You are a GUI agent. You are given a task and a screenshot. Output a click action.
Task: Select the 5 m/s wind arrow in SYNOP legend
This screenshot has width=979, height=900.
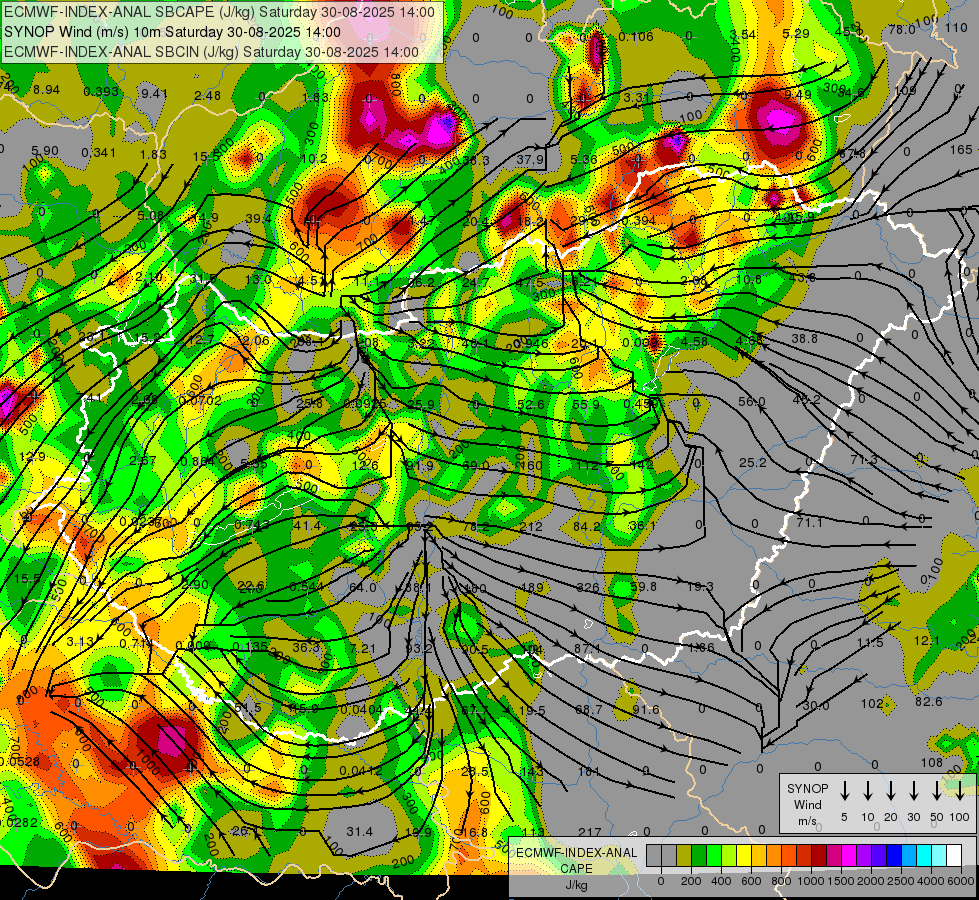click(x=844, y=791)
